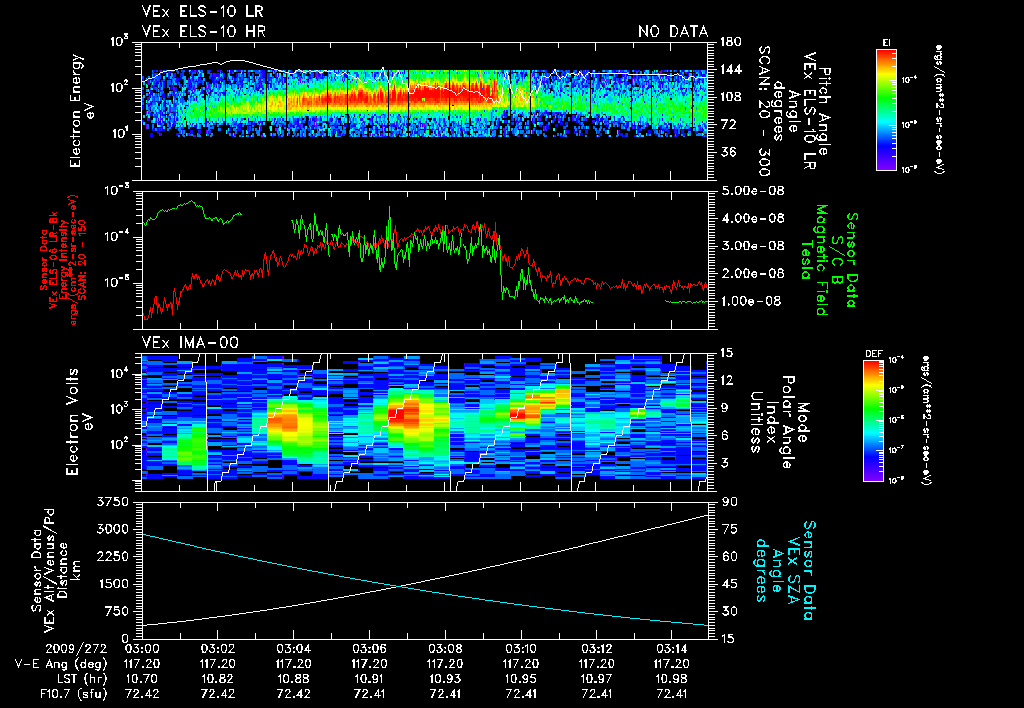This screenshot has width=1024, height=708.
Task: Click the altitude and SZA line plot panel
Action: [x=425, y=570]
